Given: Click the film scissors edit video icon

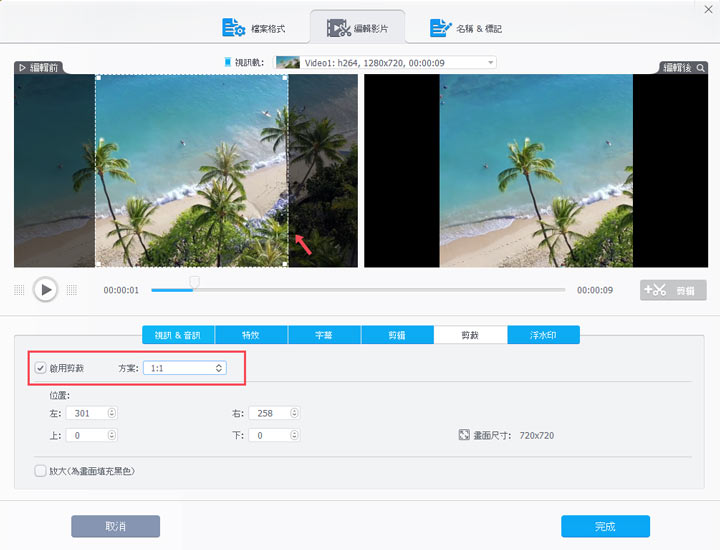Looking at the screenshot, I should pyautogui.click(x=338, y=28).
